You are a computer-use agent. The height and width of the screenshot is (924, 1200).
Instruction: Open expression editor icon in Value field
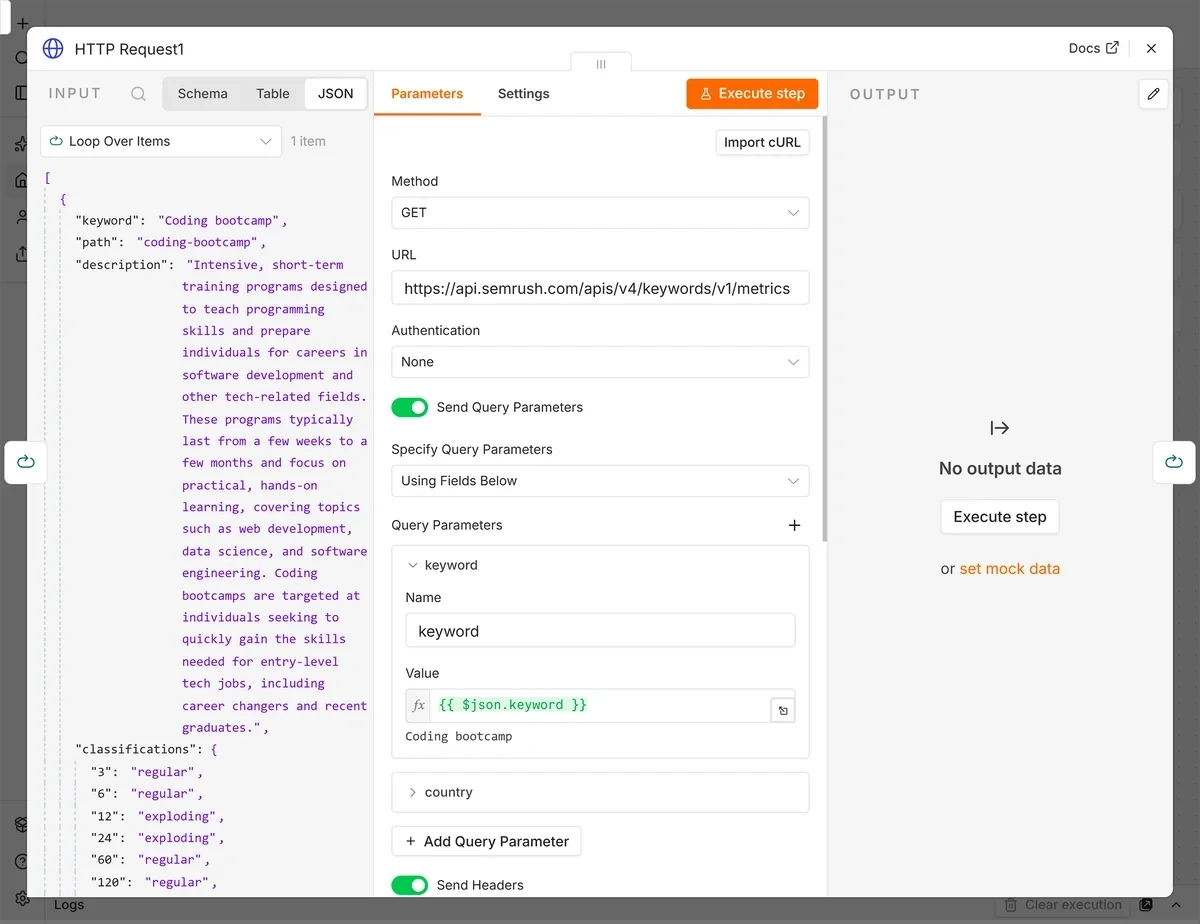783,711
